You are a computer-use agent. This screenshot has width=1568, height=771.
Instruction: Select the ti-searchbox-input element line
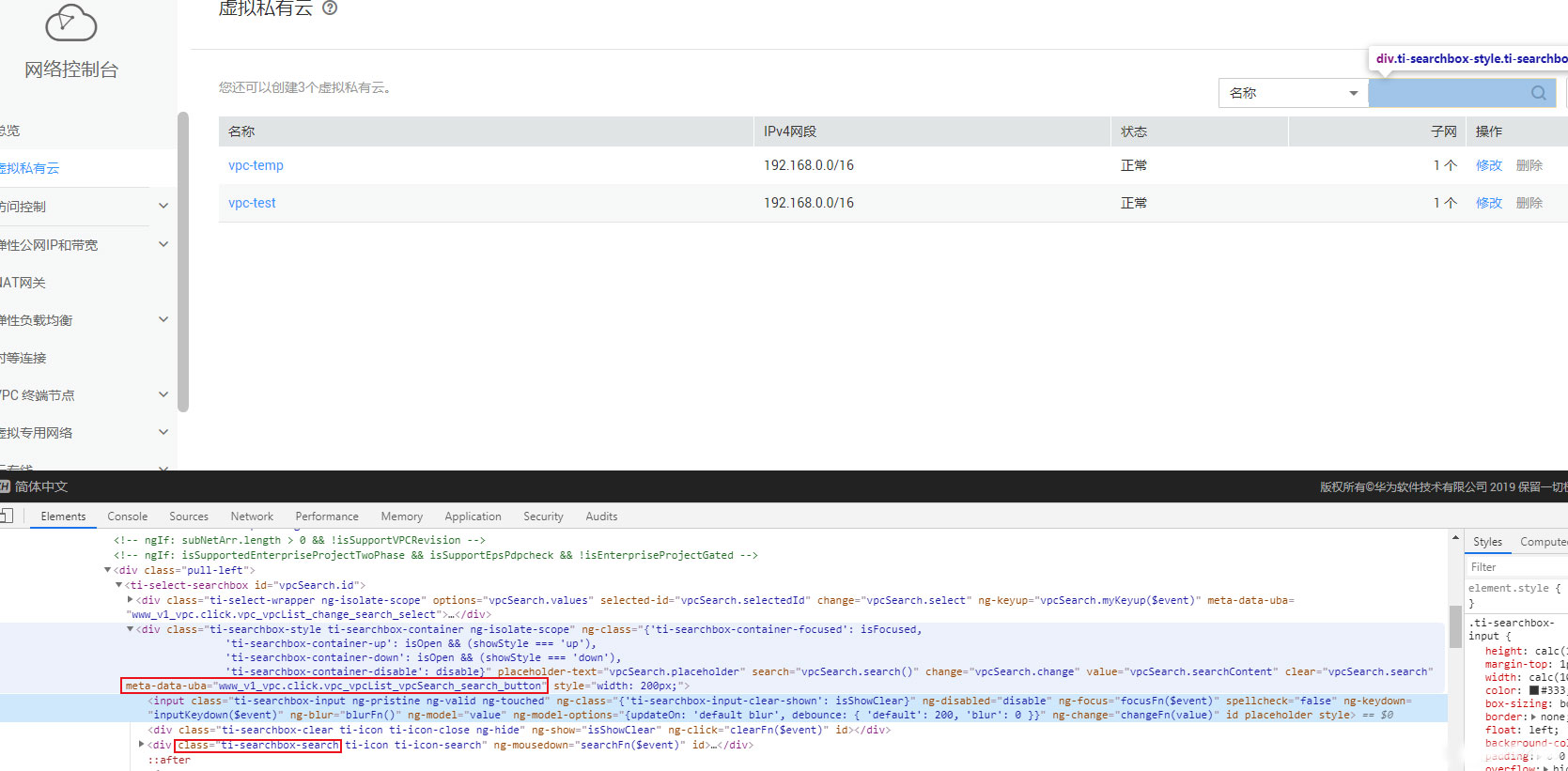(723, 708)
